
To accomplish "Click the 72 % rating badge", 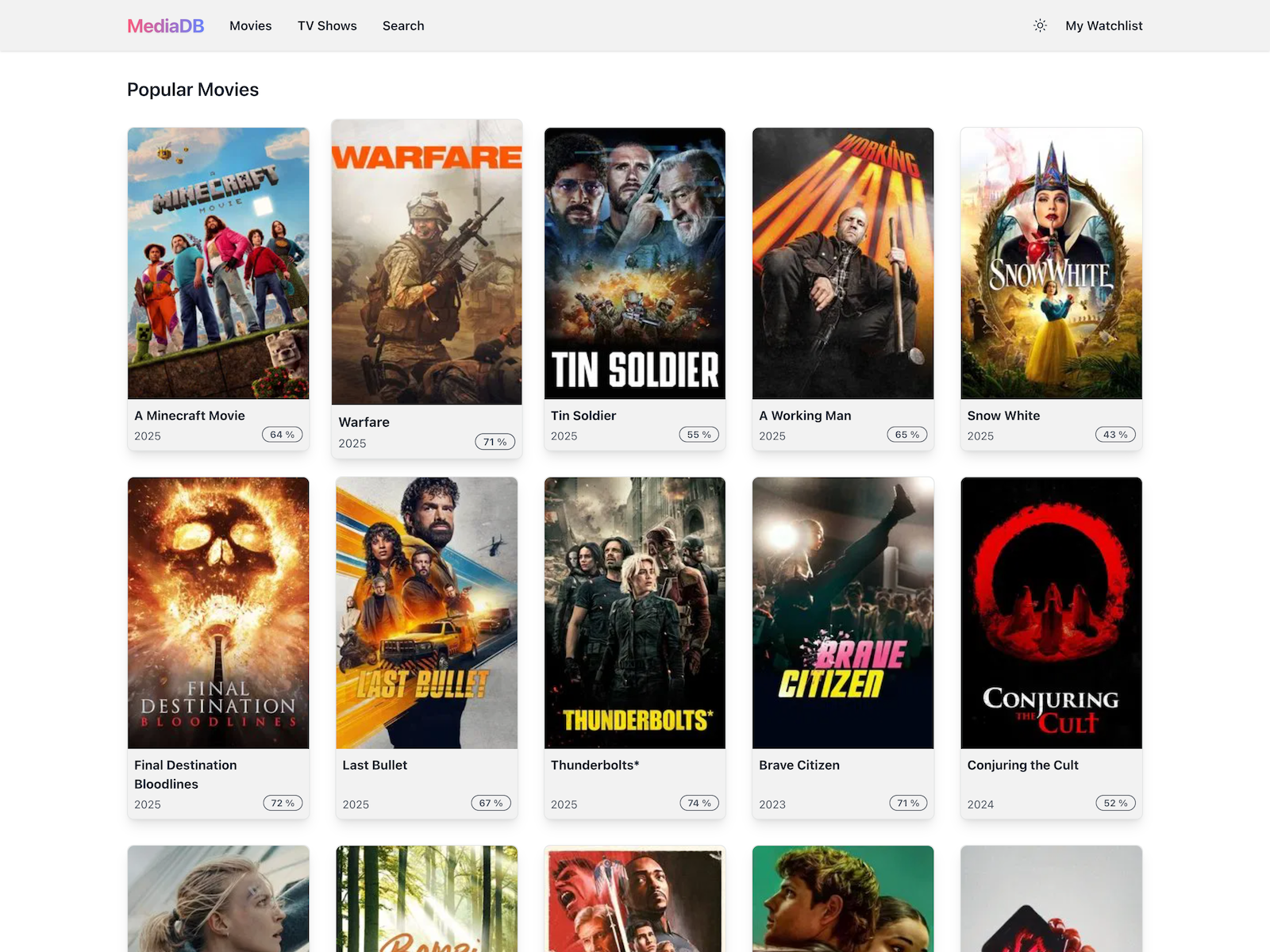I will [283, 803].
